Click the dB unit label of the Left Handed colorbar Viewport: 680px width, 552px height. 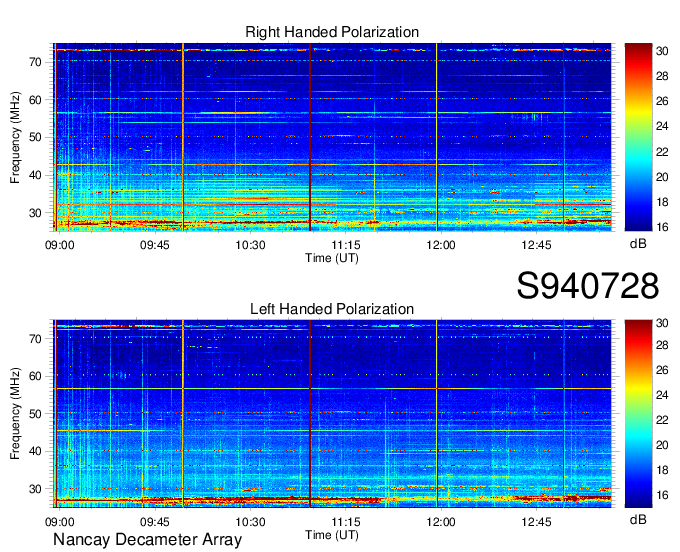638,519
